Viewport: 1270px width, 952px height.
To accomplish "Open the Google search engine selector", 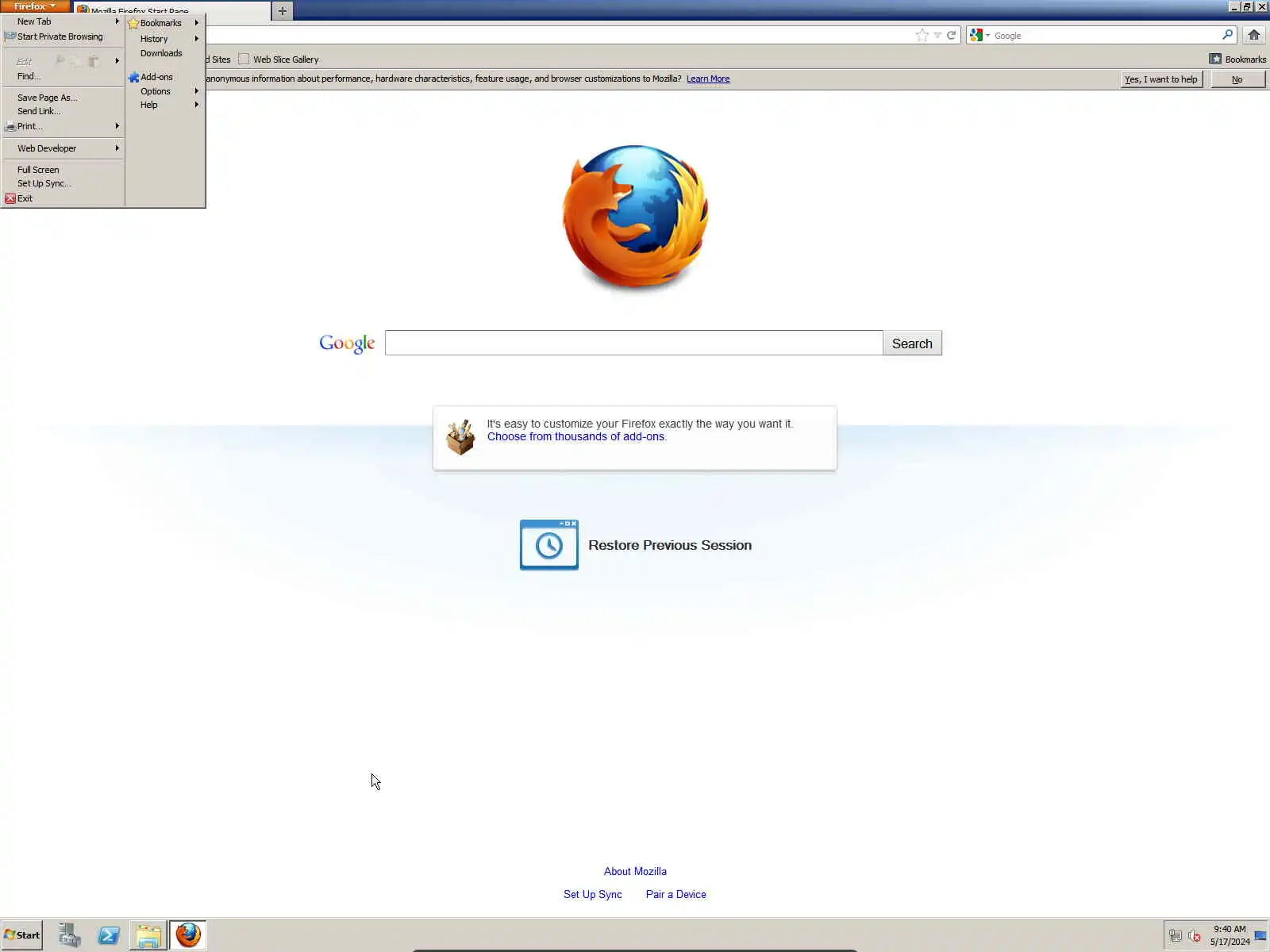I will (x=979, y=35).
